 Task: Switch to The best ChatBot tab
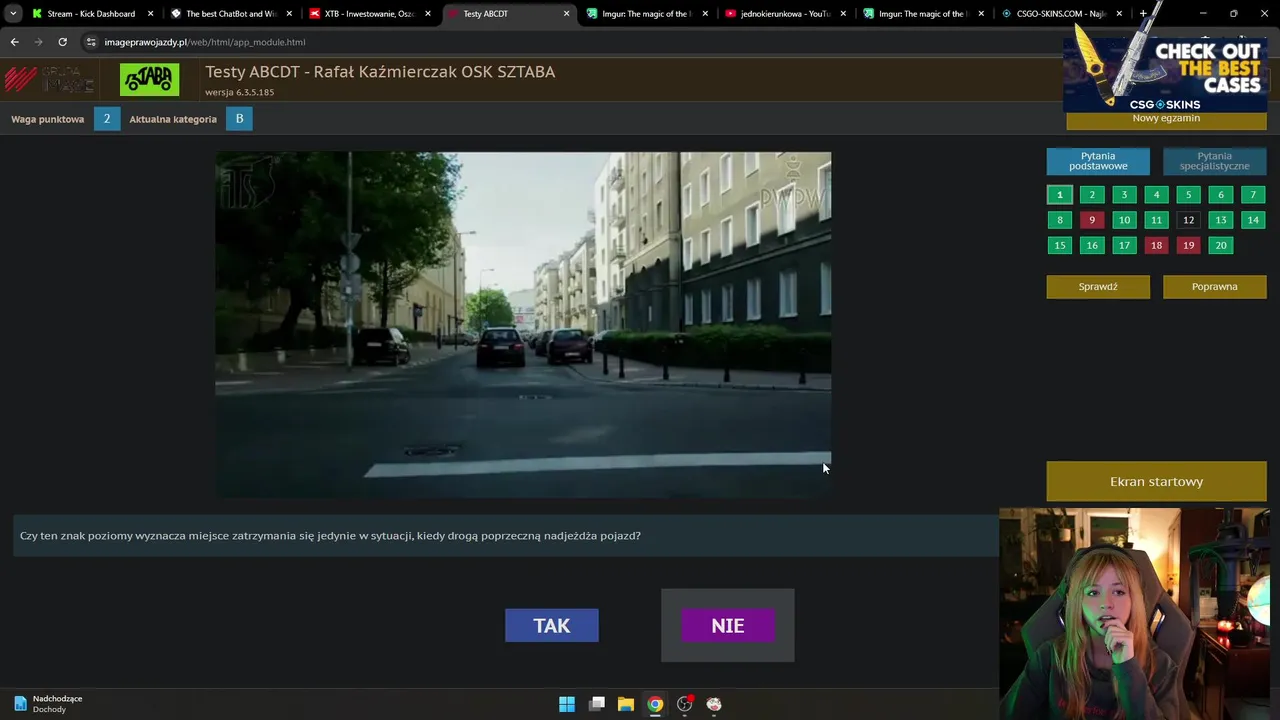coord(230,14)
